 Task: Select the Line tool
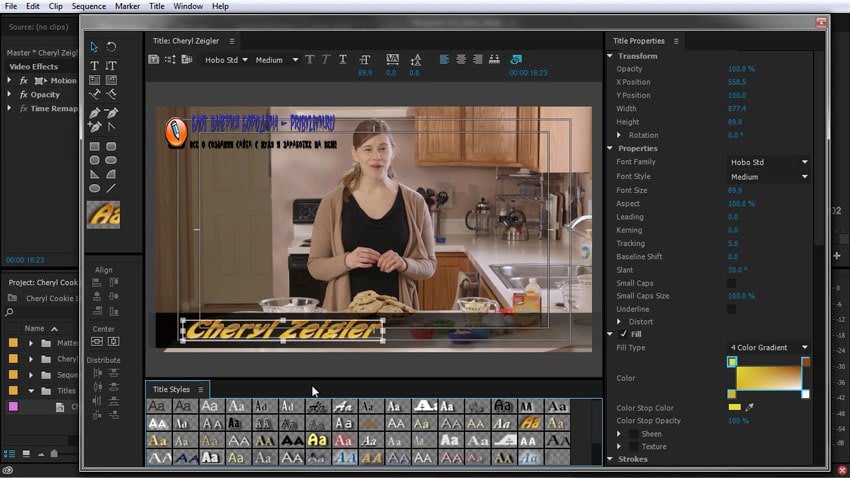(111, 188)
